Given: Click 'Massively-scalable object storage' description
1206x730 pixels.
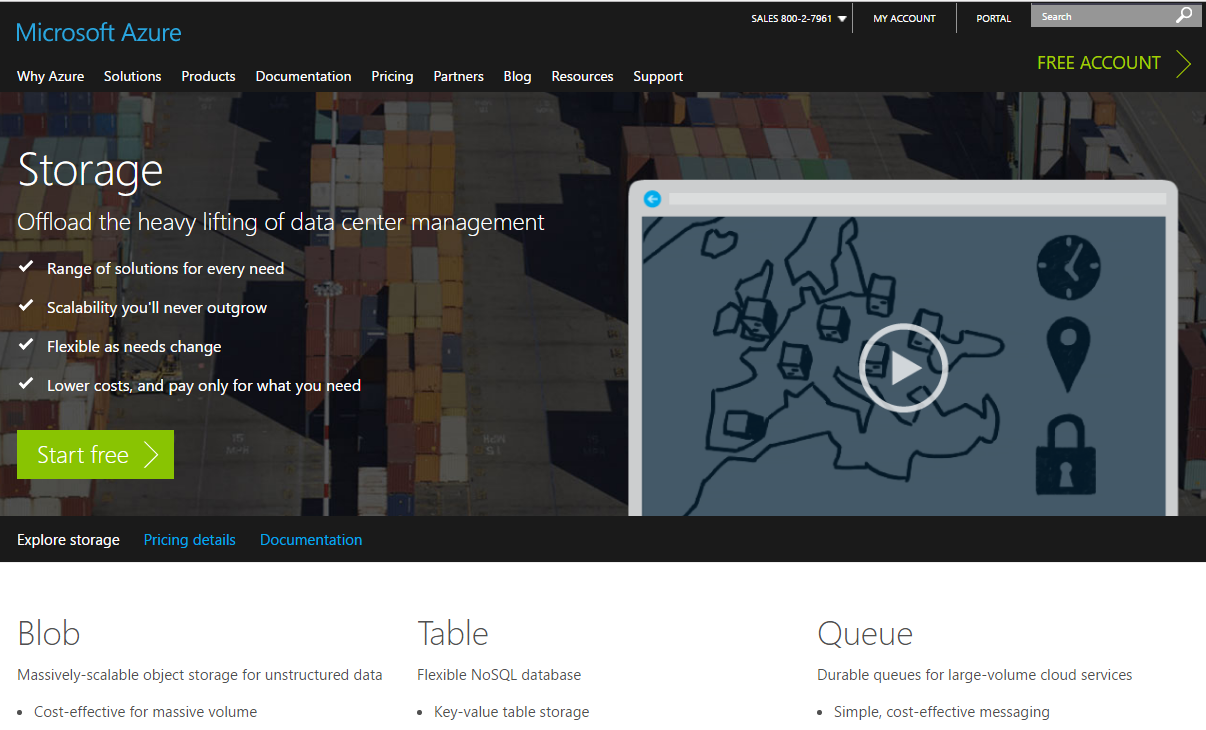Looking at the screenshot, I should click(x=200, y=675).
